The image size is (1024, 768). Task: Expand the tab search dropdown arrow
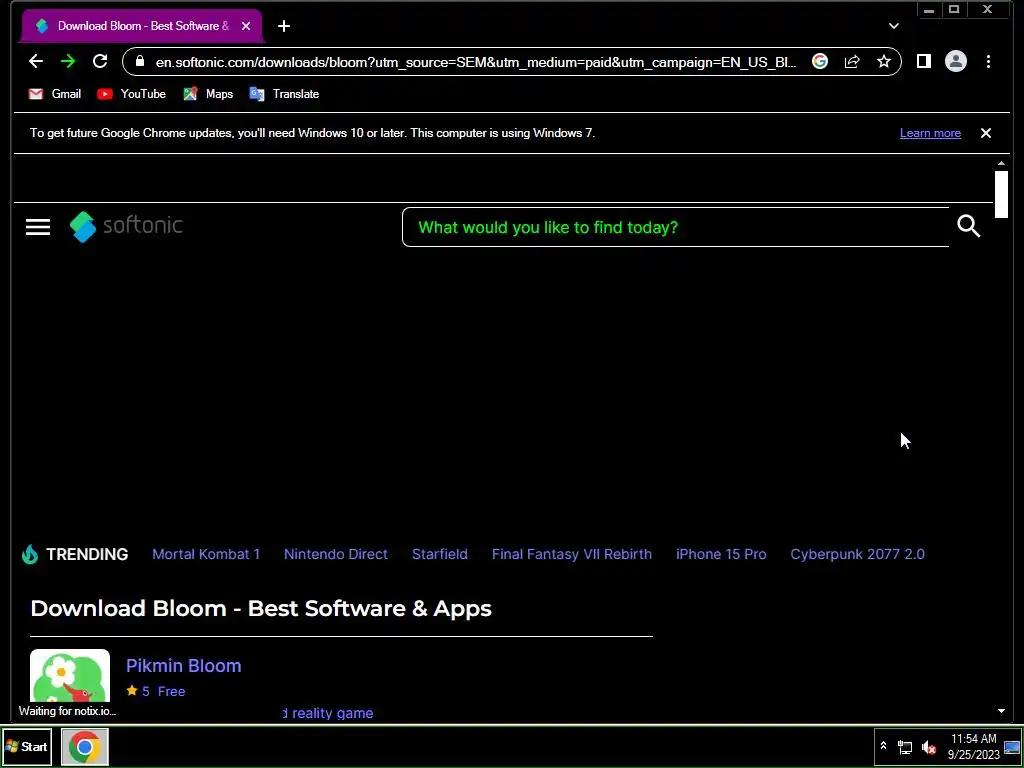893,26
